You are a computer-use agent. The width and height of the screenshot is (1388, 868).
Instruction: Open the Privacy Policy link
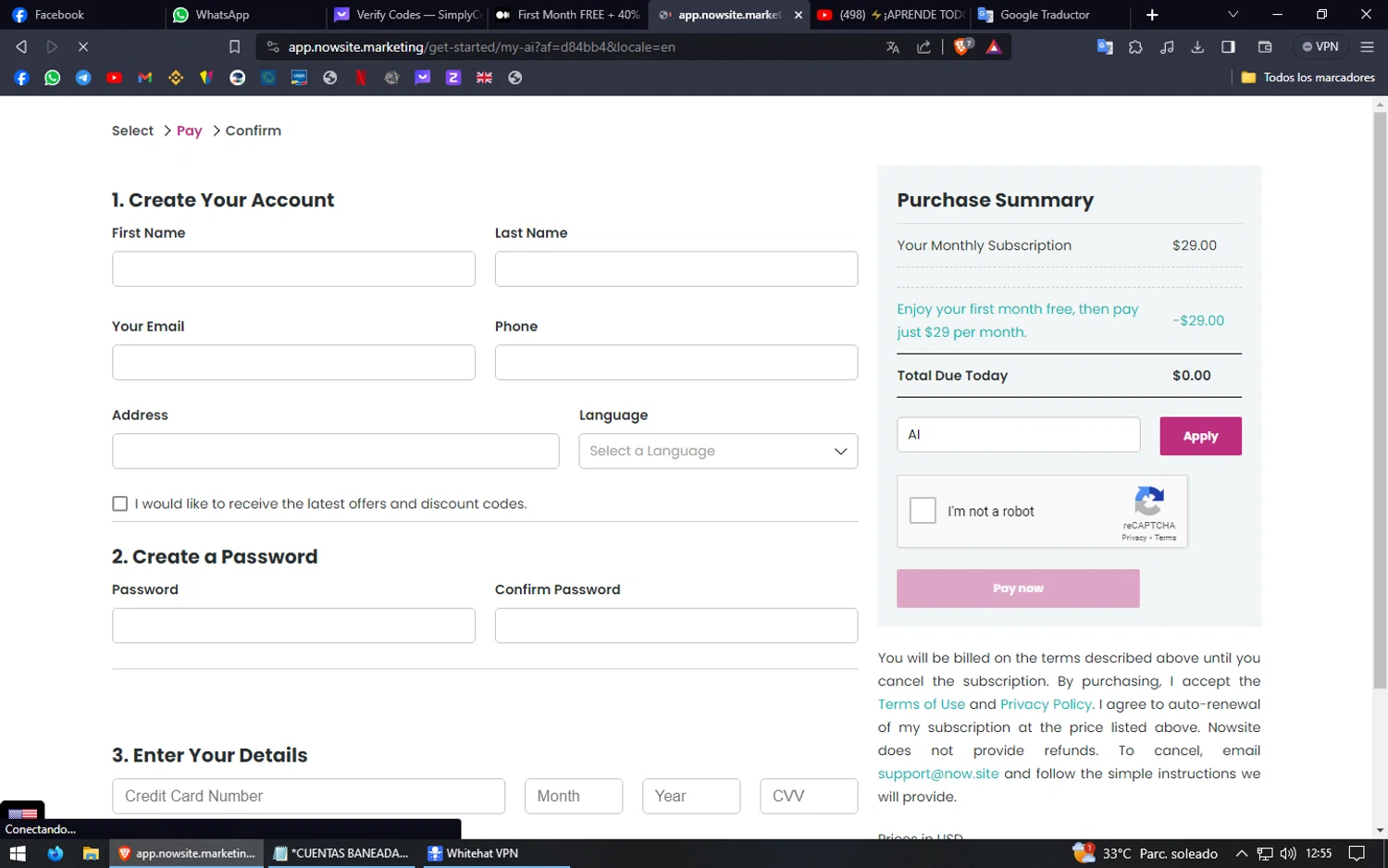tap(1046, 704)
